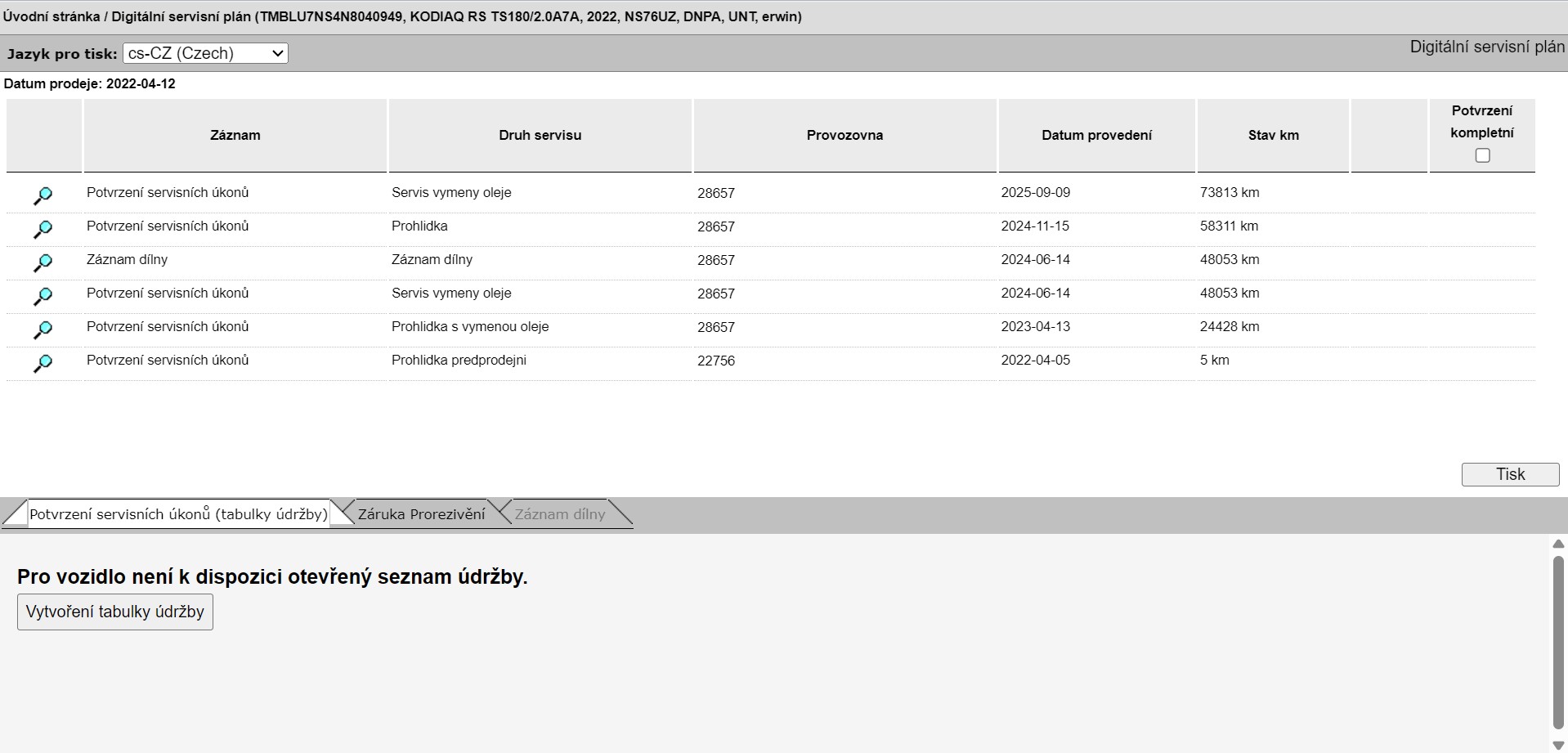
Task: Open details of 2025-09-09 oil change record
Action: coord(43,195)
